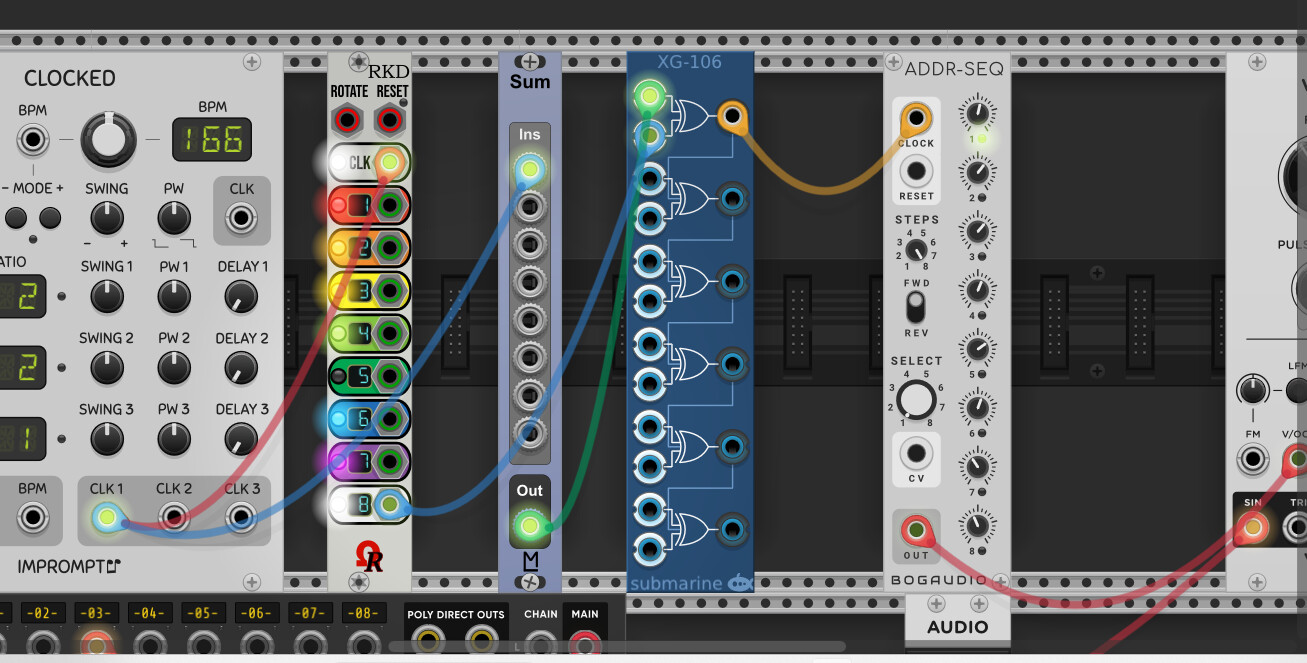Viewport: 1307px width, 663px height.
Task: Click the DELAY 3 knob
Action: click(x=241, y=439)
